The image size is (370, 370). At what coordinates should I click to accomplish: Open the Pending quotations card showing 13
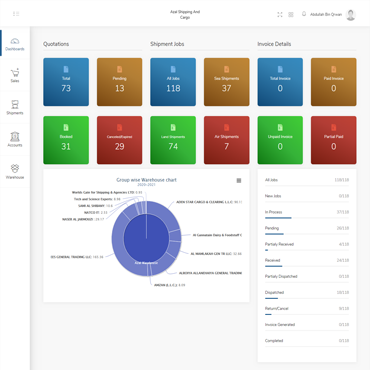click(119, 82)
